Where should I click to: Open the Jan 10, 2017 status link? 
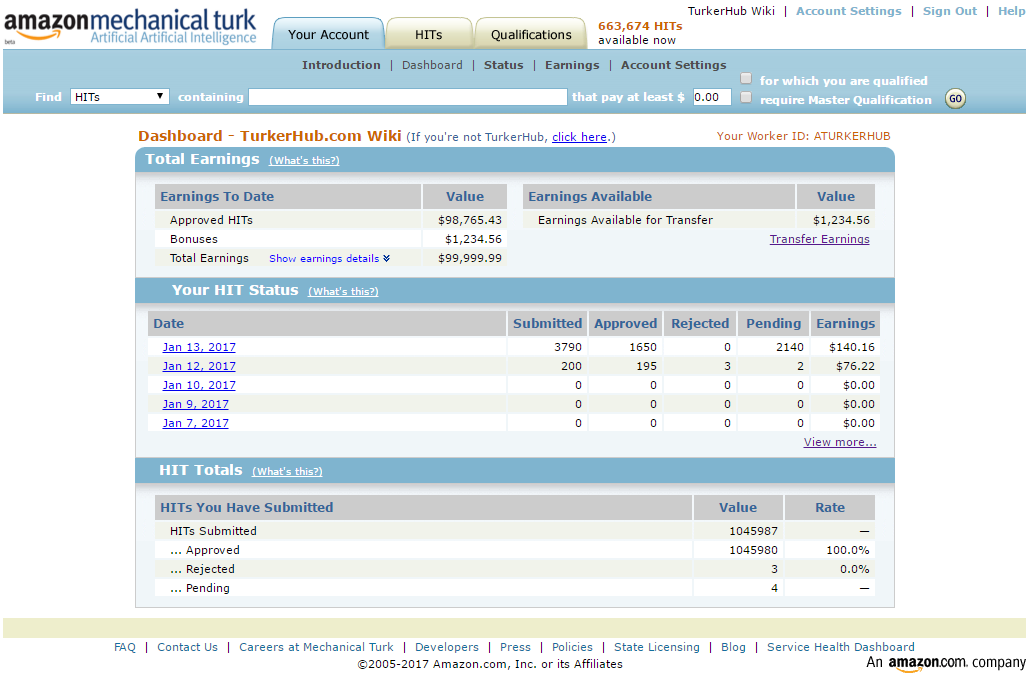pyautogui.click(x=199, y=385)
